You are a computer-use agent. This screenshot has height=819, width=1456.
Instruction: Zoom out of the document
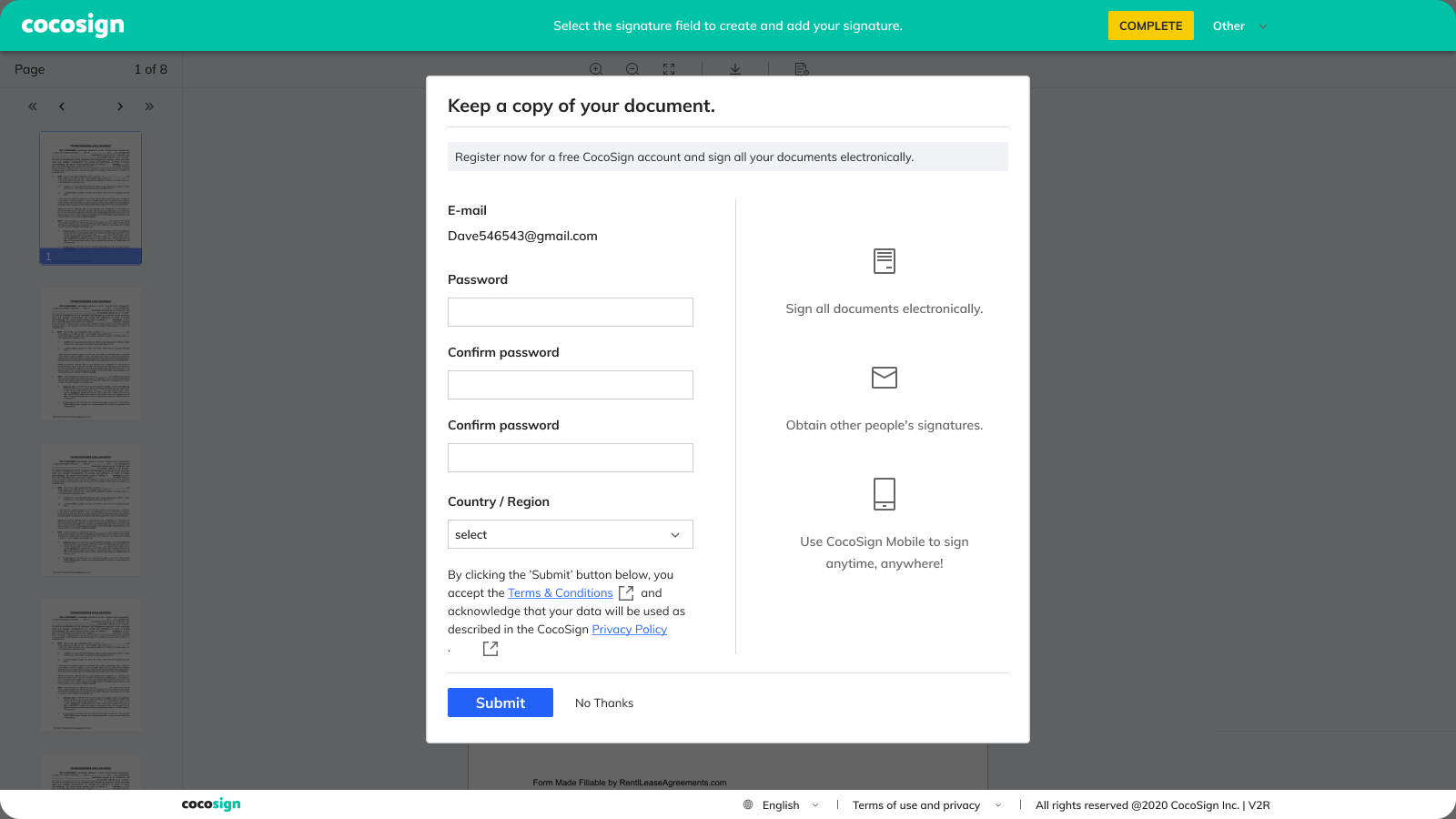pos(632,69)
